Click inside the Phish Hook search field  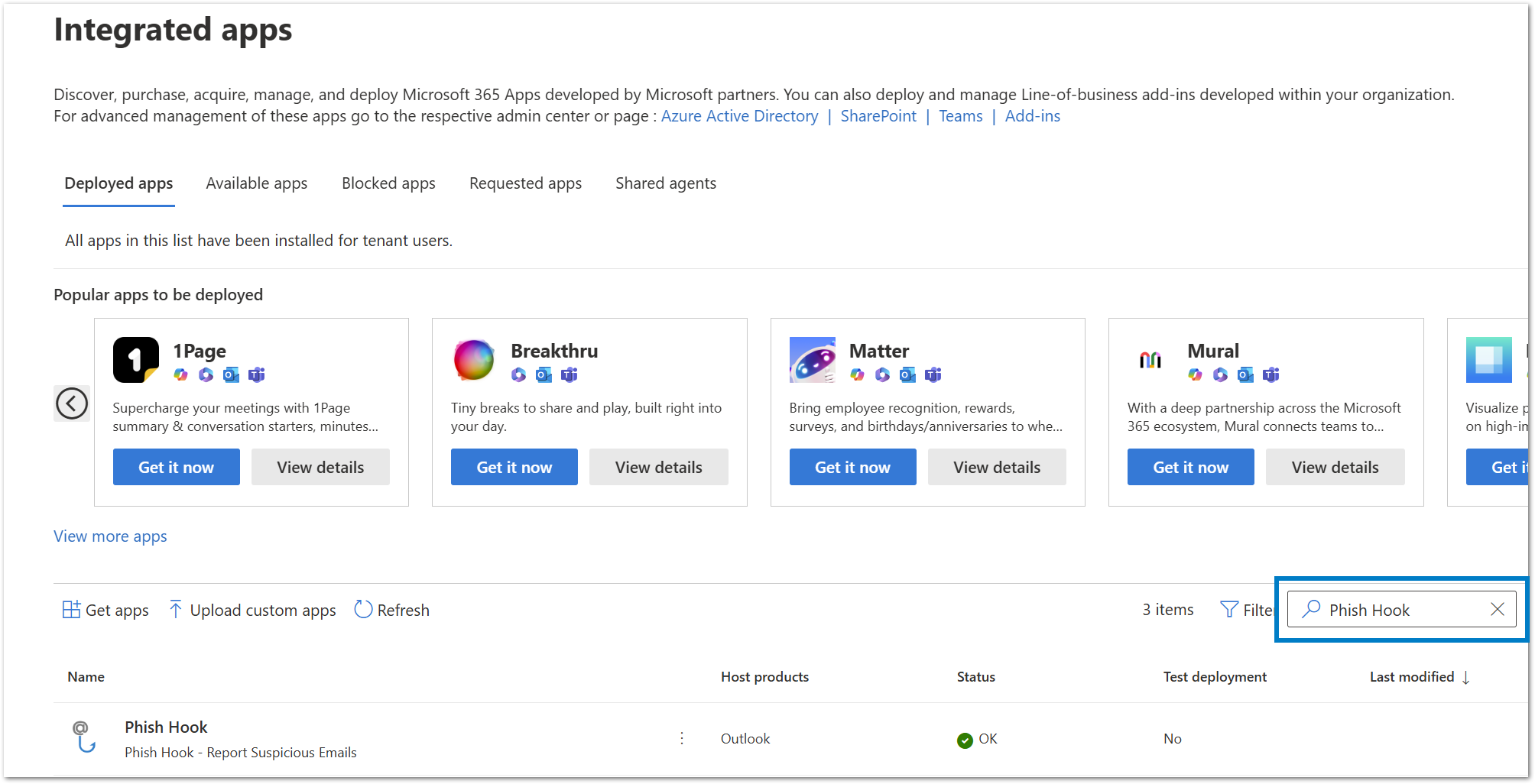pyautogui.click(x=1402, y=609)
